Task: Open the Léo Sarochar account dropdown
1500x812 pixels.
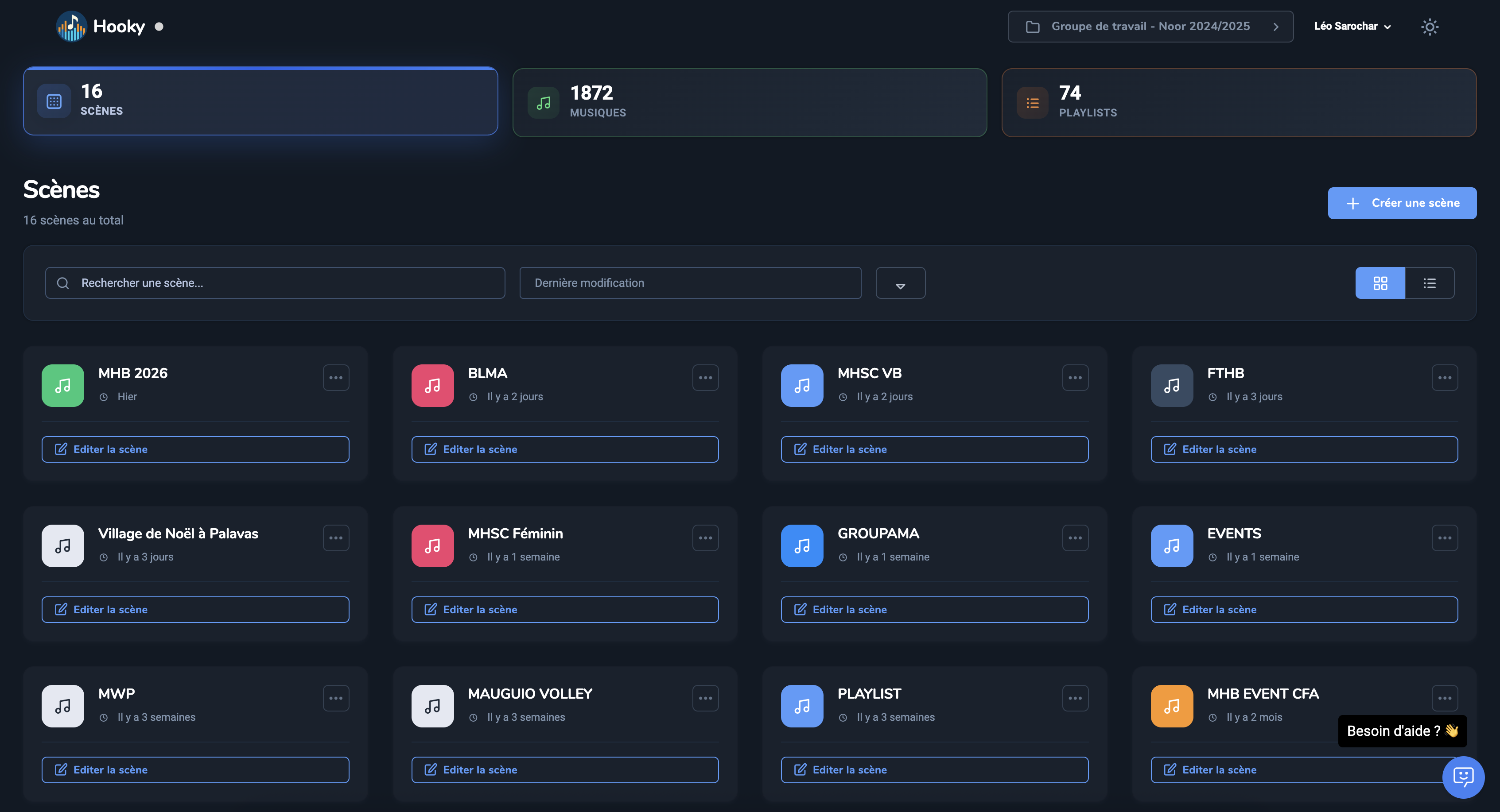Action: pos(1352,26)
